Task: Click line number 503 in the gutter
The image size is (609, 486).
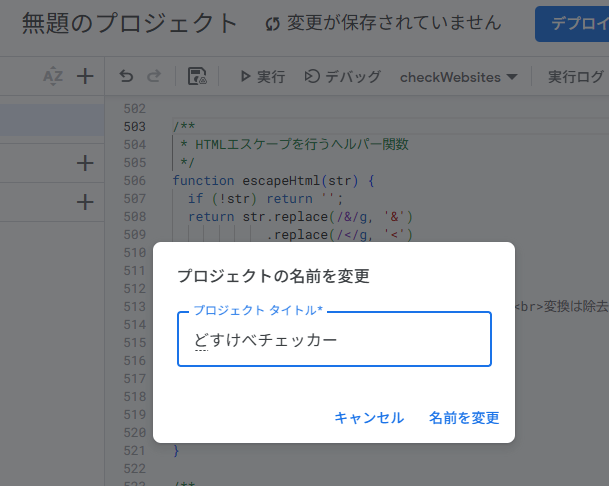Action: click(x=133, y=127)
